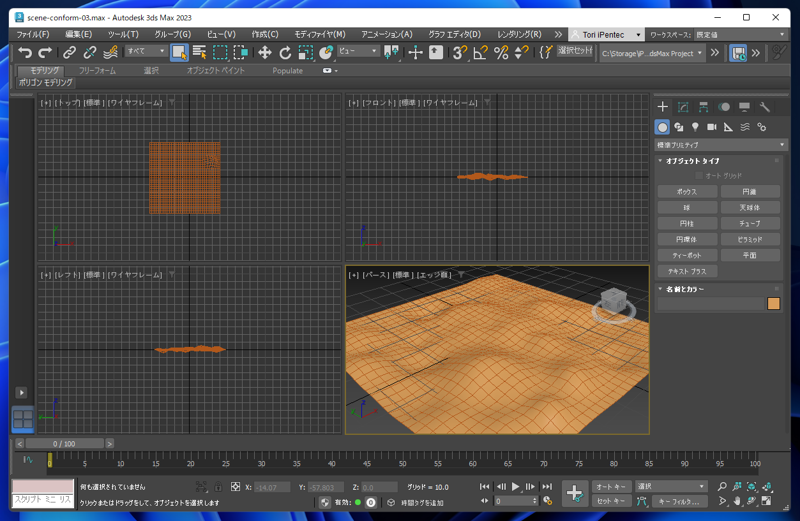Open the Hierarchy panel tab

[x=703, y=107]
